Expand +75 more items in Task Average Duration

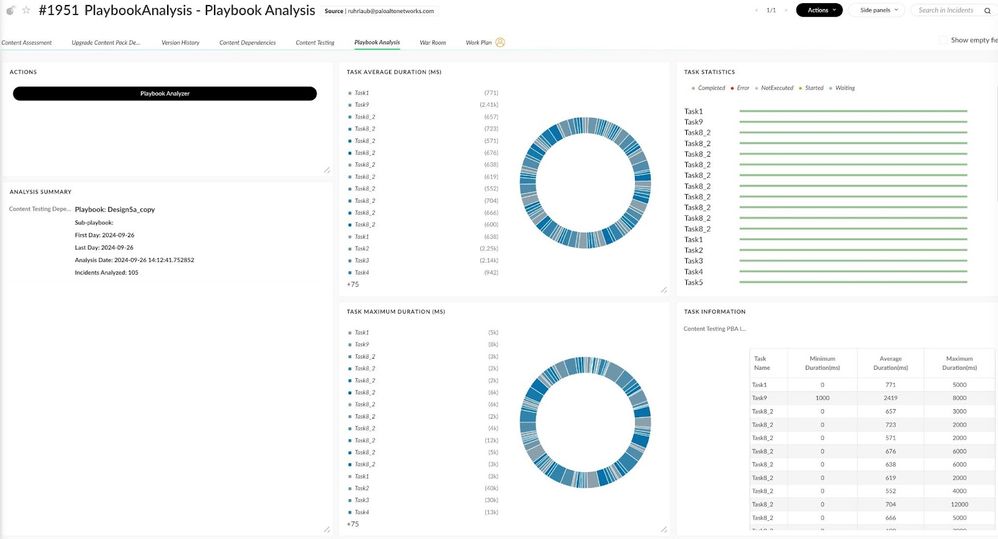tap(353, 284)
